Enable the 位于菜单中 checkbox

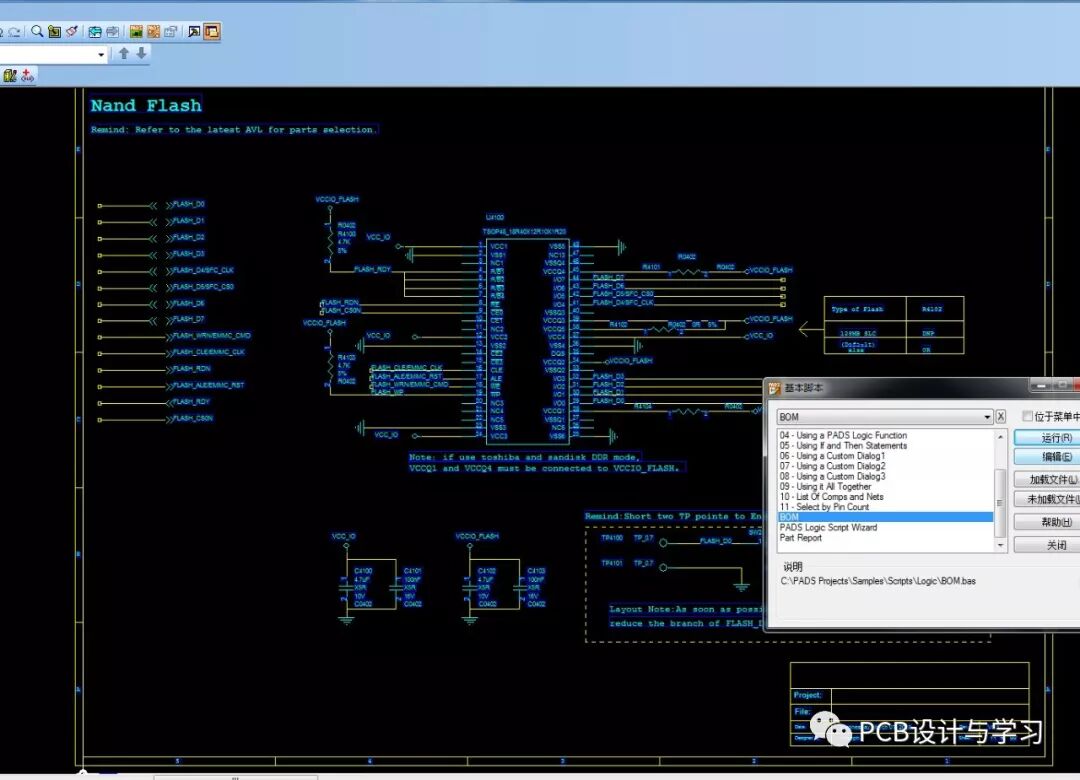(x=1027, y=416)
